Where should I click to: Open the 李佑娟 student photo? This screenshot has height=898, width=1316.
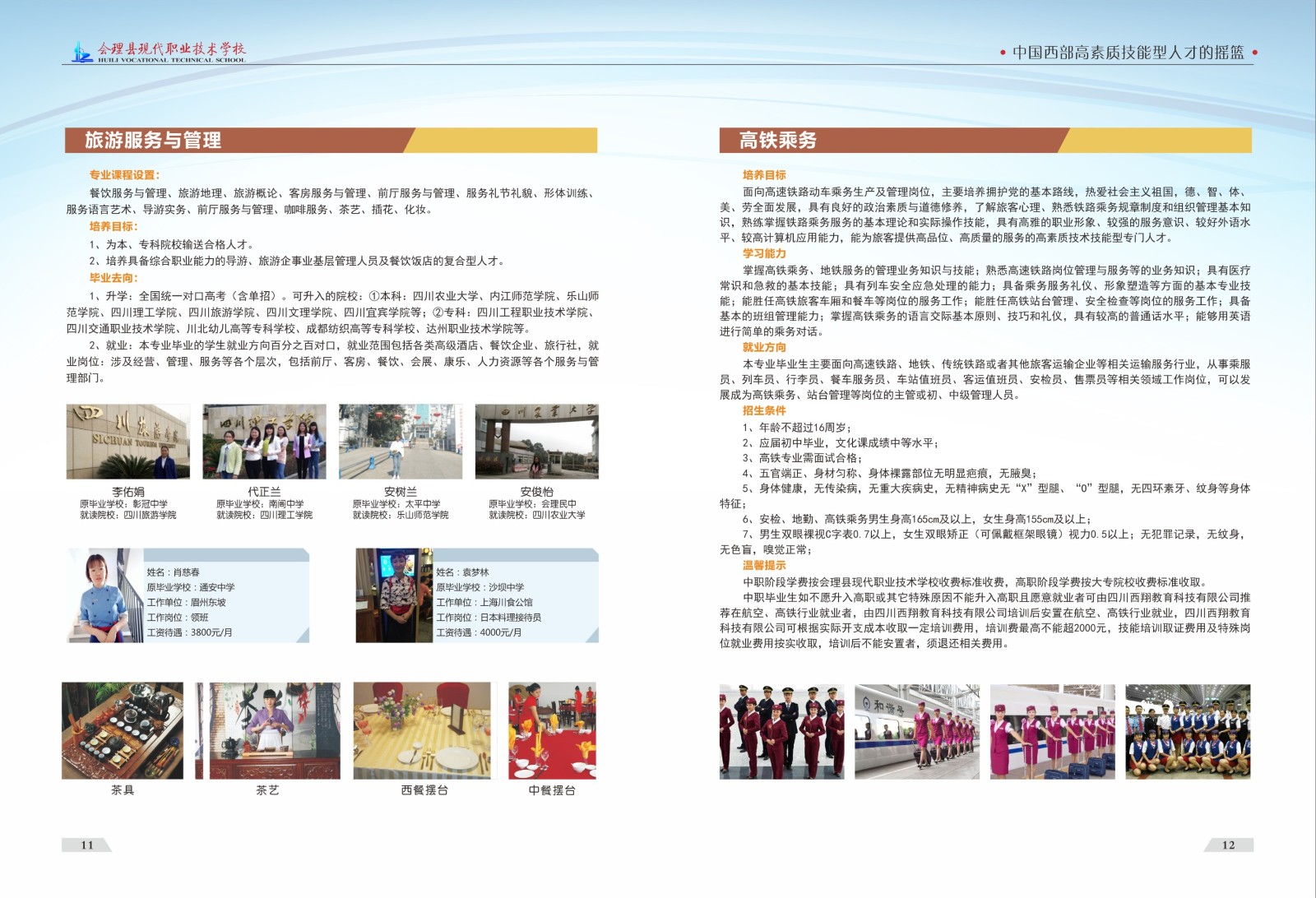127,442
